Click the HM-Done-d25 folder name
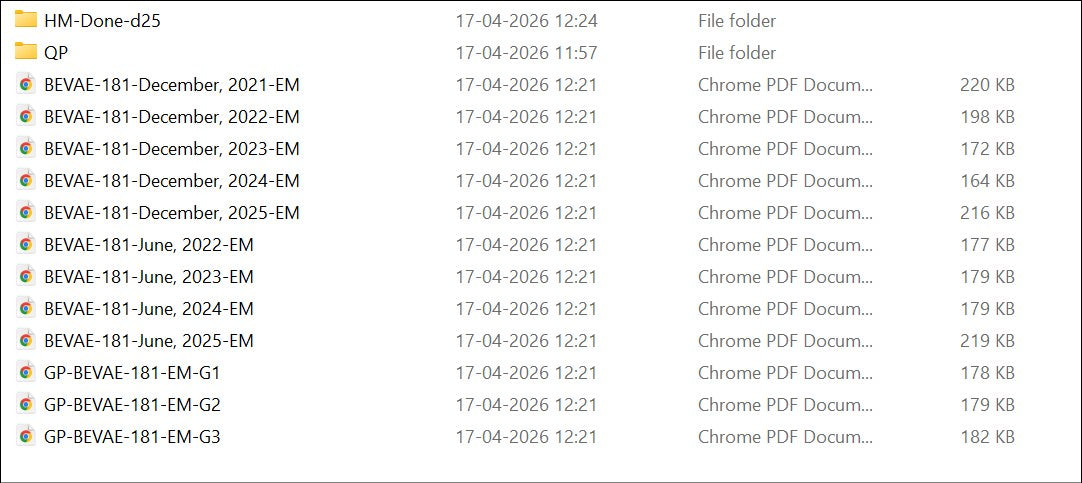This screenshot has width=1082, height=483. 102,21
